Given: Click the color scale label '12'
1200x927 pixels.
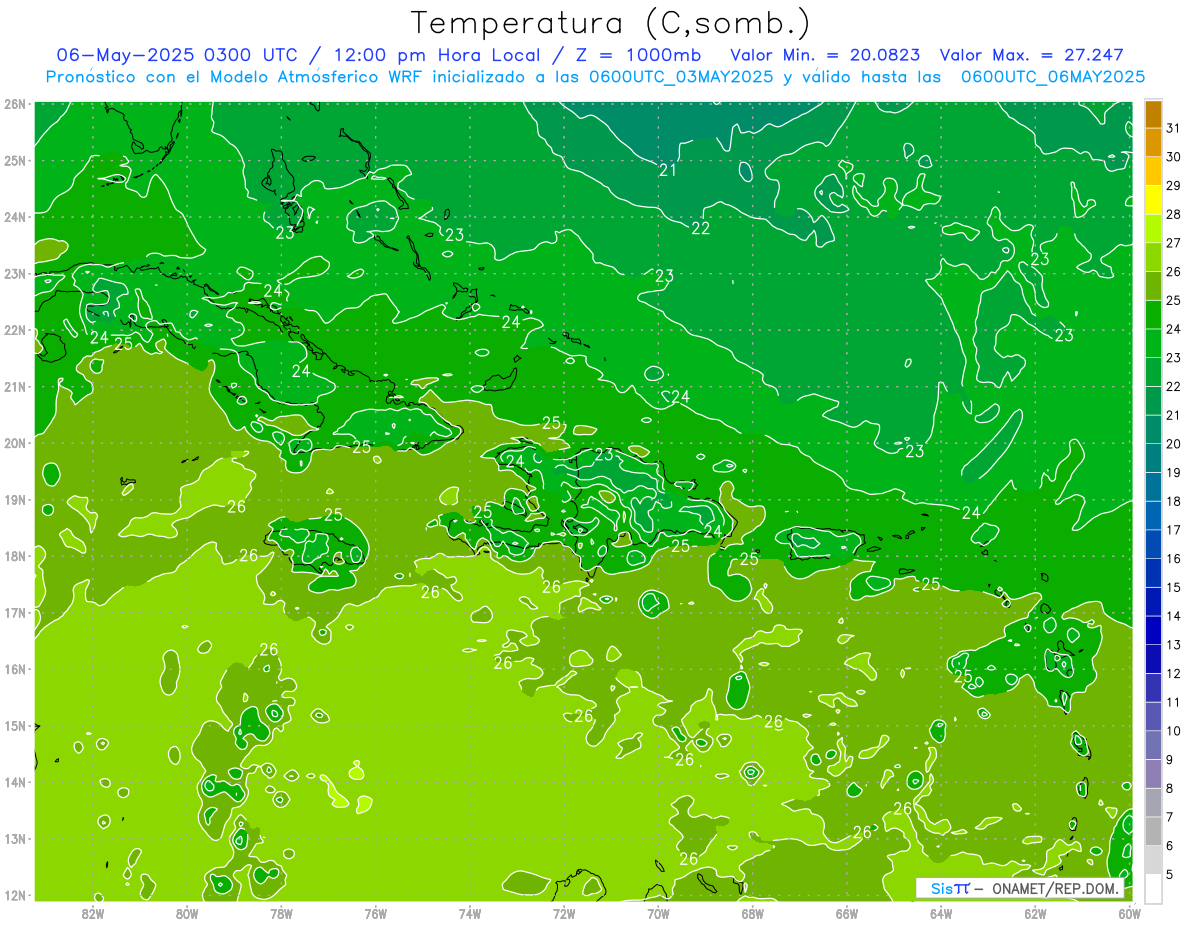Looking at the screenshot, I should (1173, 673).
